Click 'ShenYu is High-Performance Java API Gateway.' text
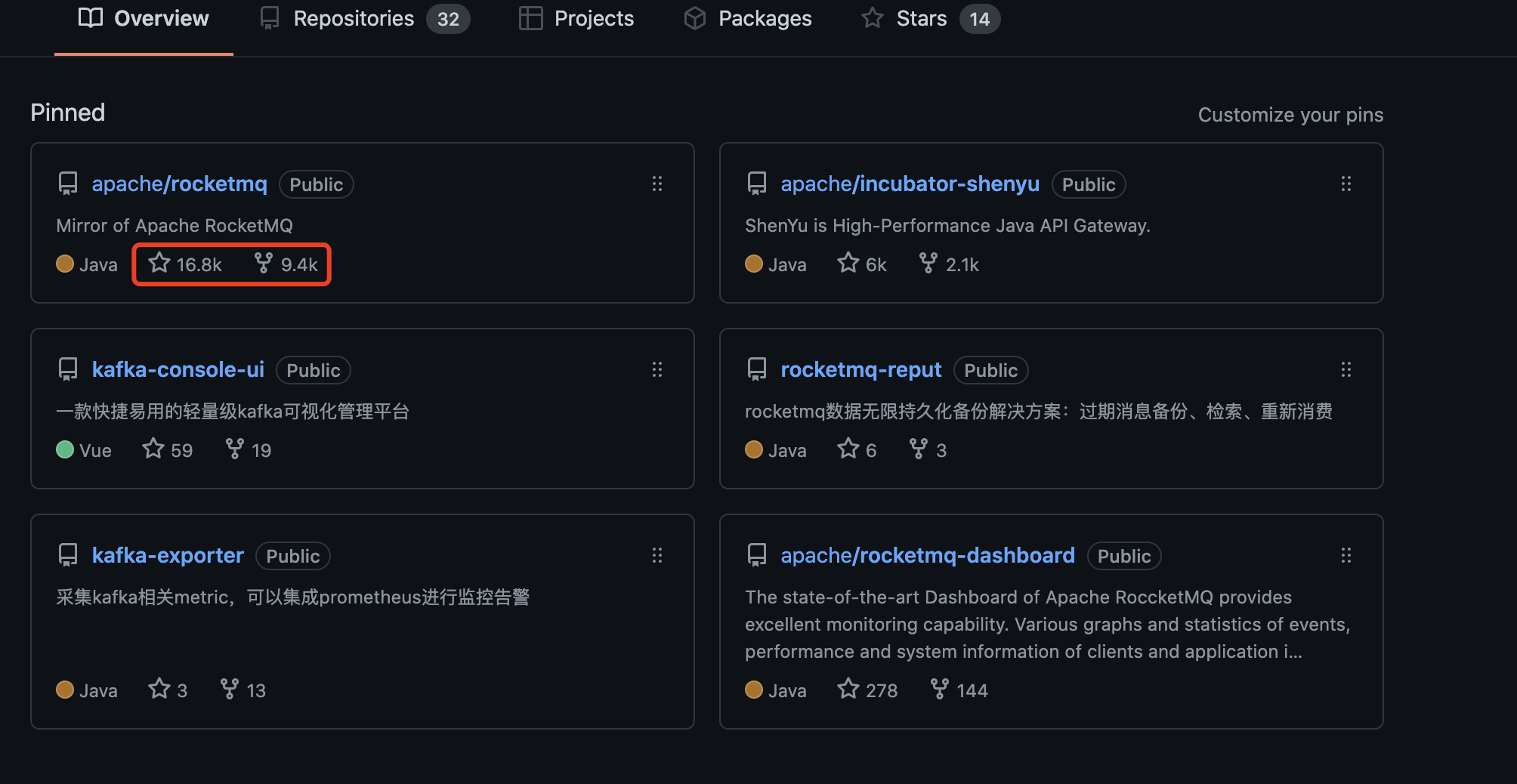This screenshot has height=784, width=1517. (x=947, y=225)
